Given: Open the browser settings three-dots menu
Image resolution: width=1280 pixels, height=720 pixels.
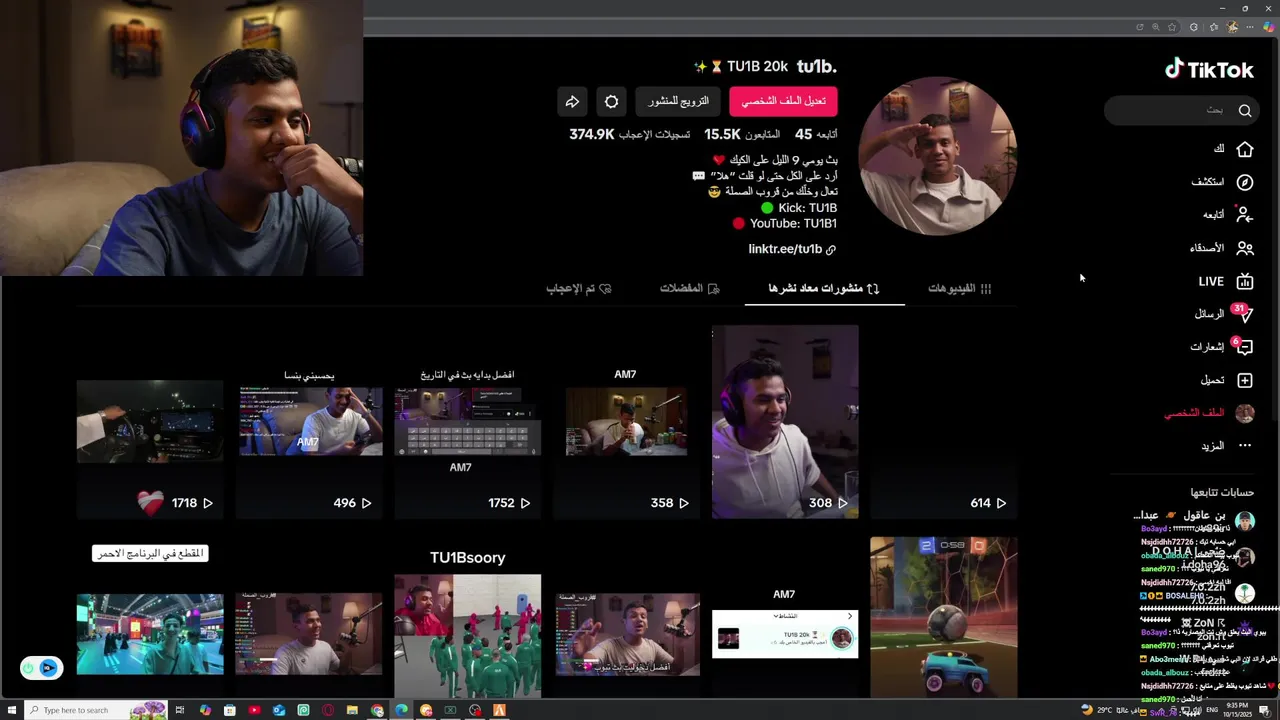Looking at the screenshot, I should pyautogui.click(x=1250, y=27).
